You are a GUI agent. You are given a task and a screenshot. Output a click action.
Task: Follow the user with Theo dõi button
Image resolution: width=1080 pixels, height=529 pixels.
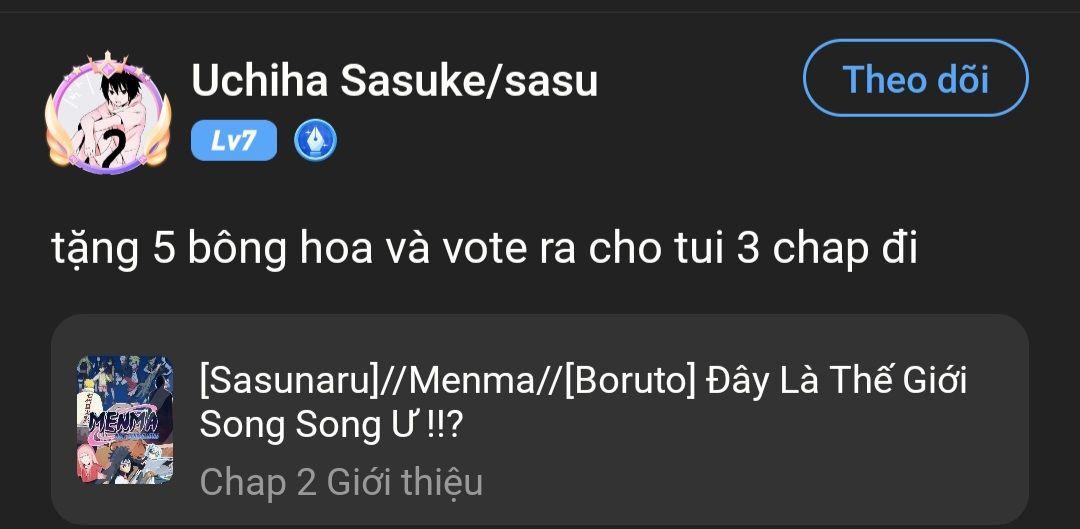click(915, 79)
